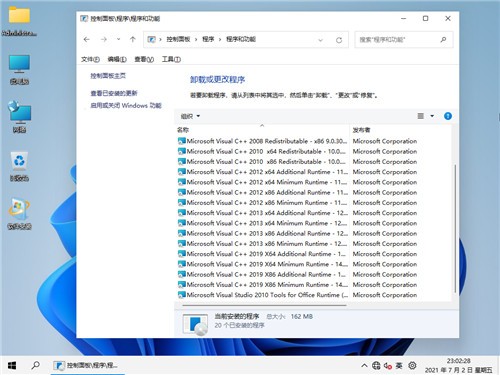Open the control panel home link
The width and height of the screenshot is (500, 375).
pos(108,76)
